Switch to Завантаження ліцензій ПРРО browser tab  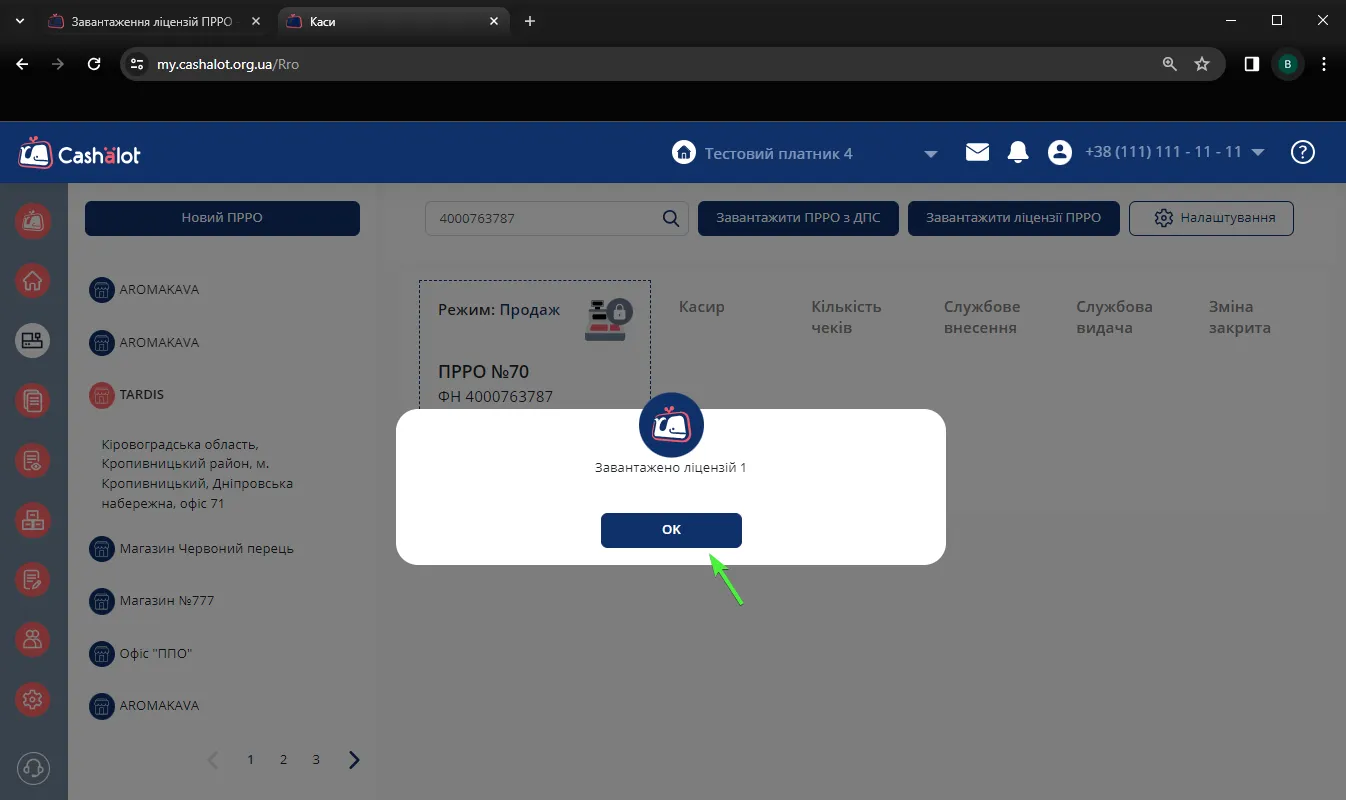[x=156, y=21]
